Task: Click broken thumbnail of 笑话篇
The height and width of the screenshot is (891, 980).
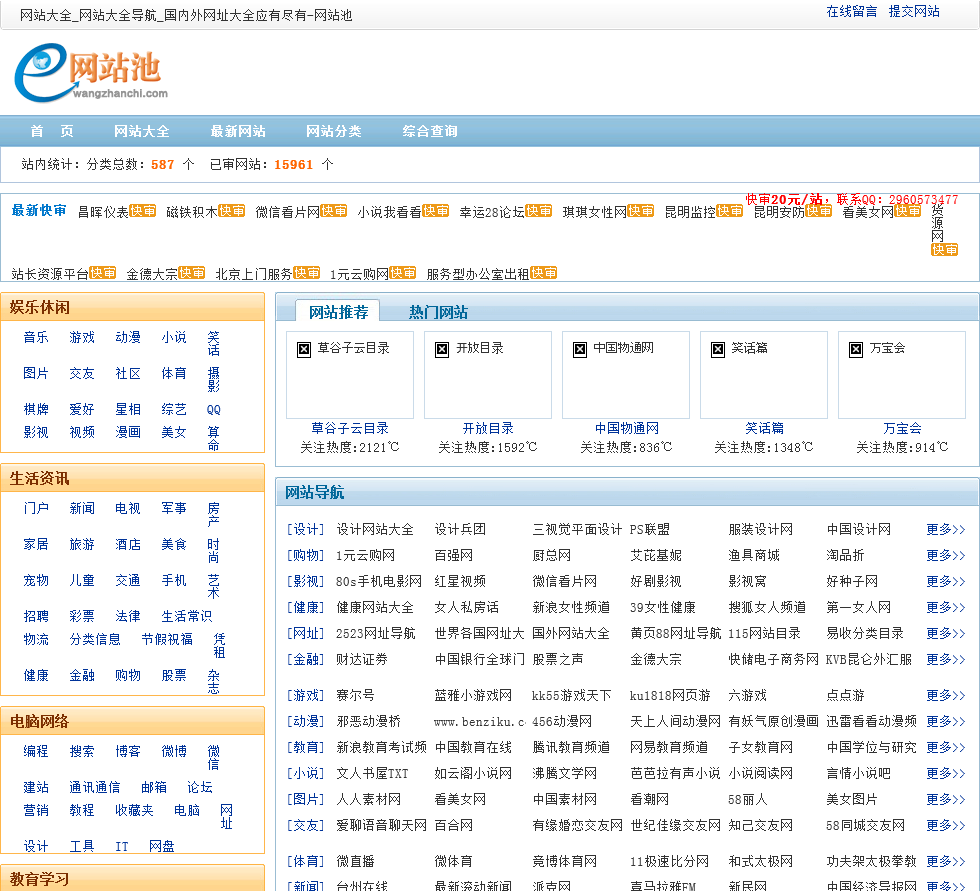Action: click(x=764, y=375)
